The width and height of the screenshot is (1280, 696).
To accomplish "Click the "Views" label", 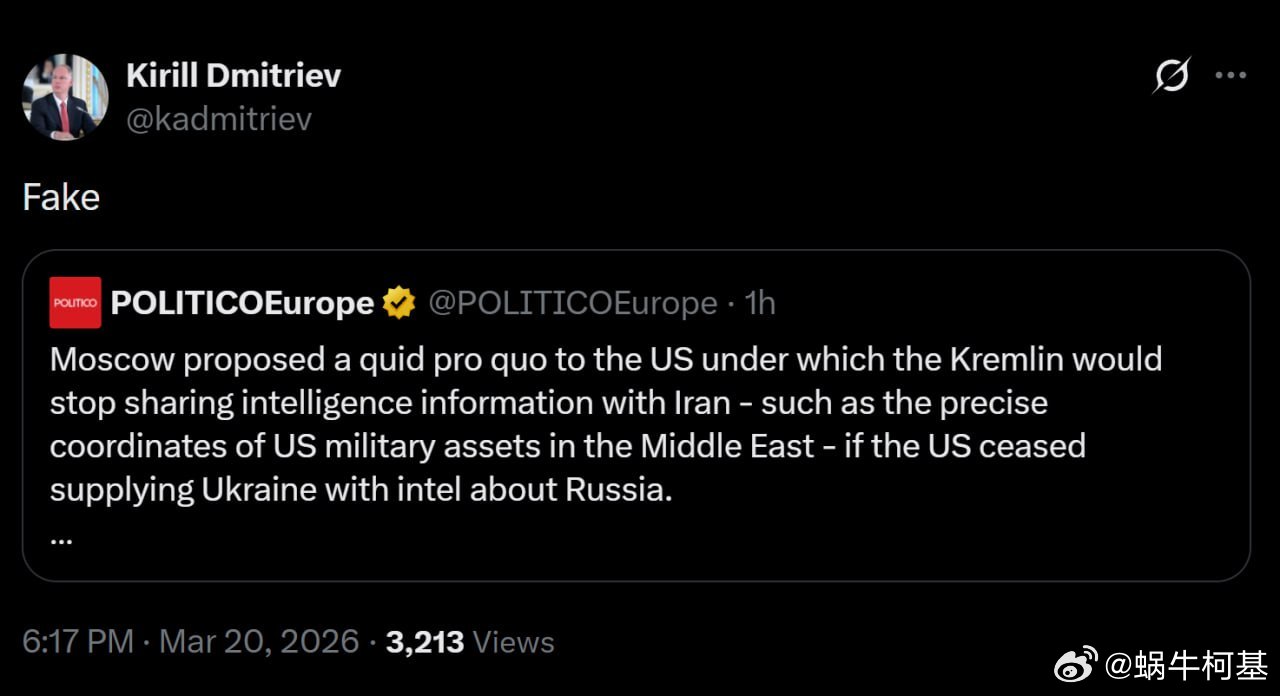I will (513, 641).
